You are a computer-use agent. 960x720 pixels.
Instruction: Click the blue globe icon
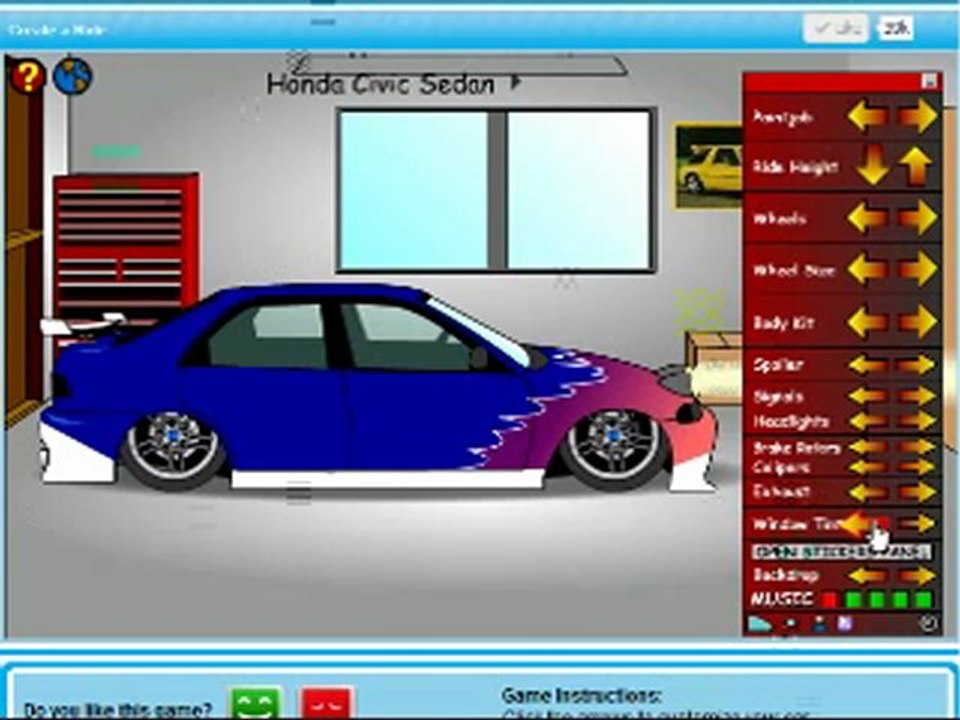click(73, 76)
